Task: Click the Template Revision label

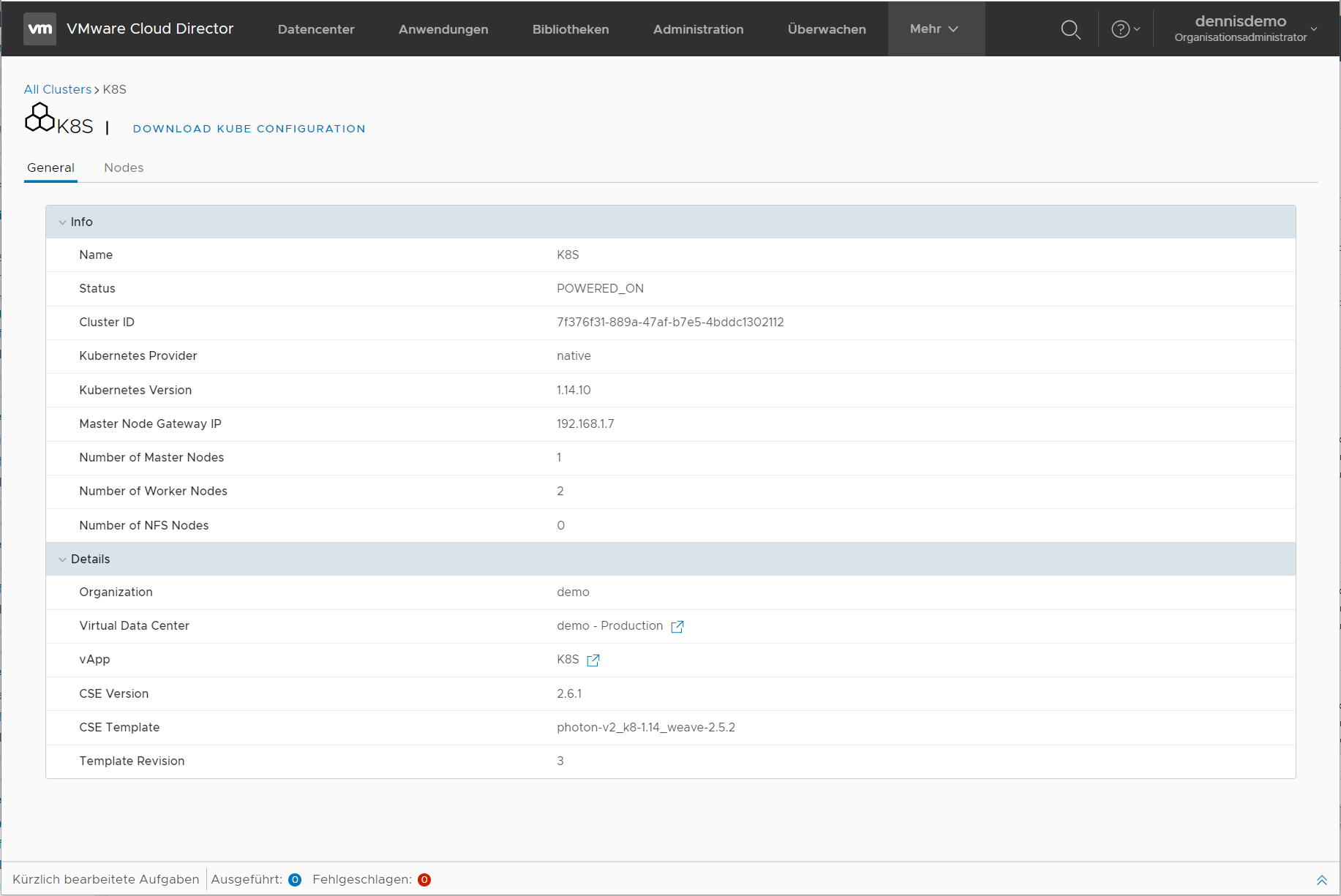Action: pyautogui.click(x=132, y=761)
